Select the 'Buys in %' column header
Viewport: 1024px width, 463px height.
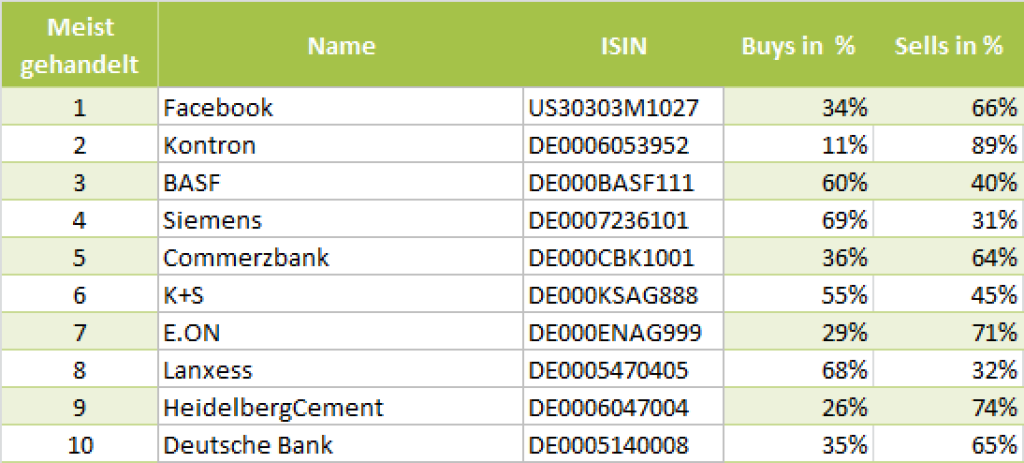click(x=798, y=46)
